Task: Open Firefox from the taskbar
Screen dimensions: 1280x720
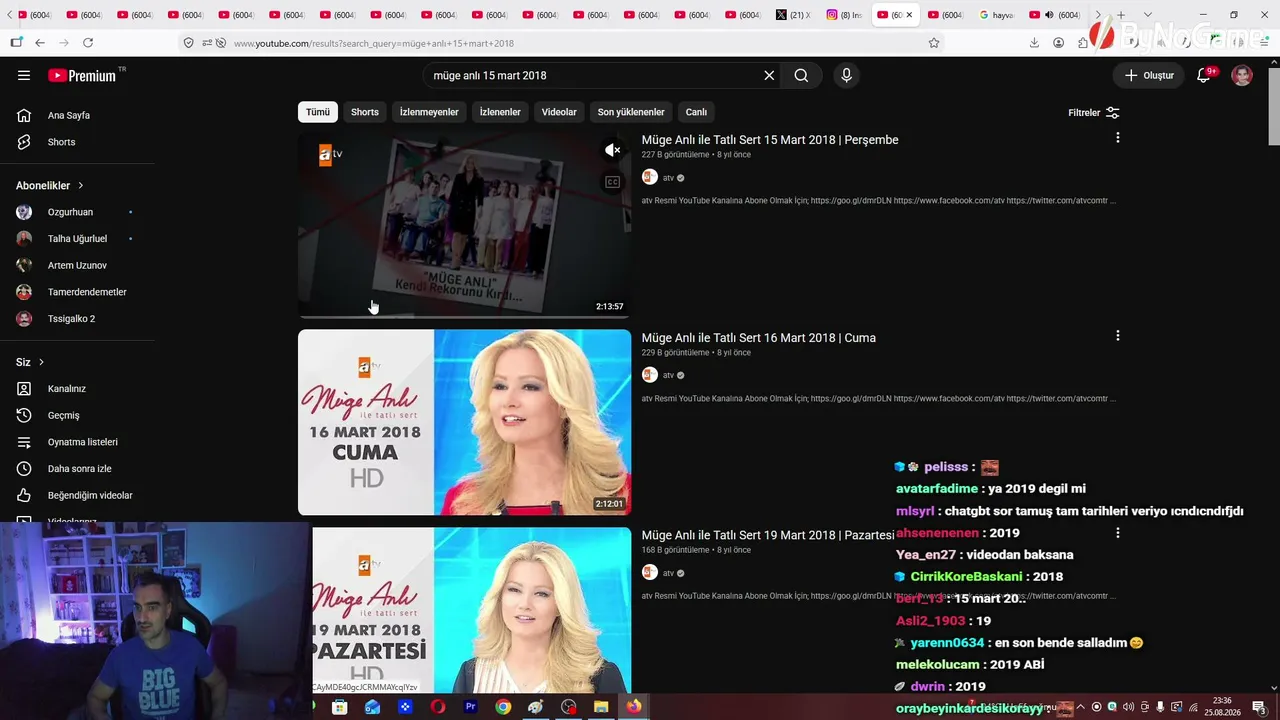Action: (634, 707)
